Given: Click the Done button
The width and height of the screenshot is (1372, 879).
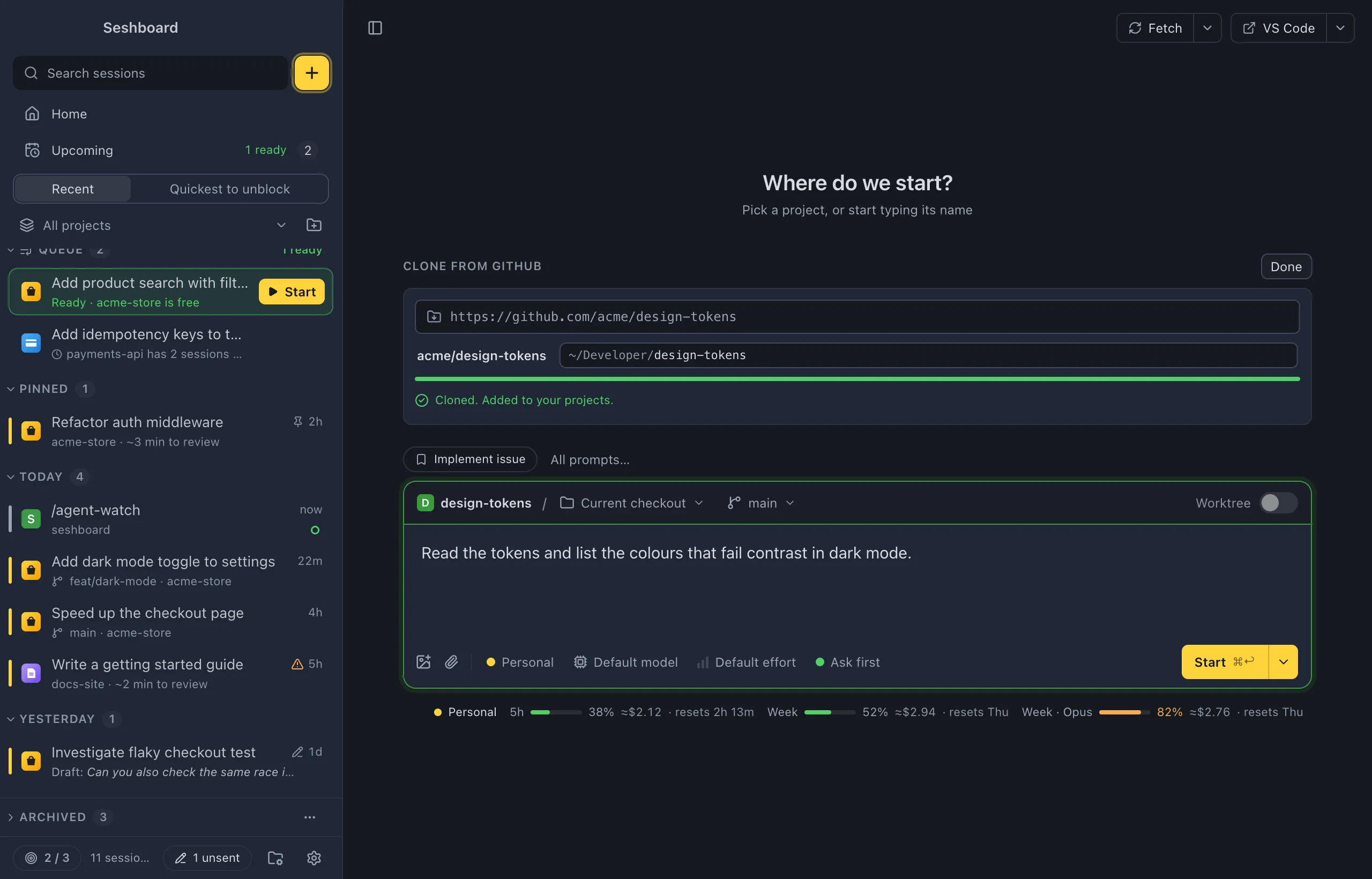Looking at the screenshot, I should (x=1286, y=266).
